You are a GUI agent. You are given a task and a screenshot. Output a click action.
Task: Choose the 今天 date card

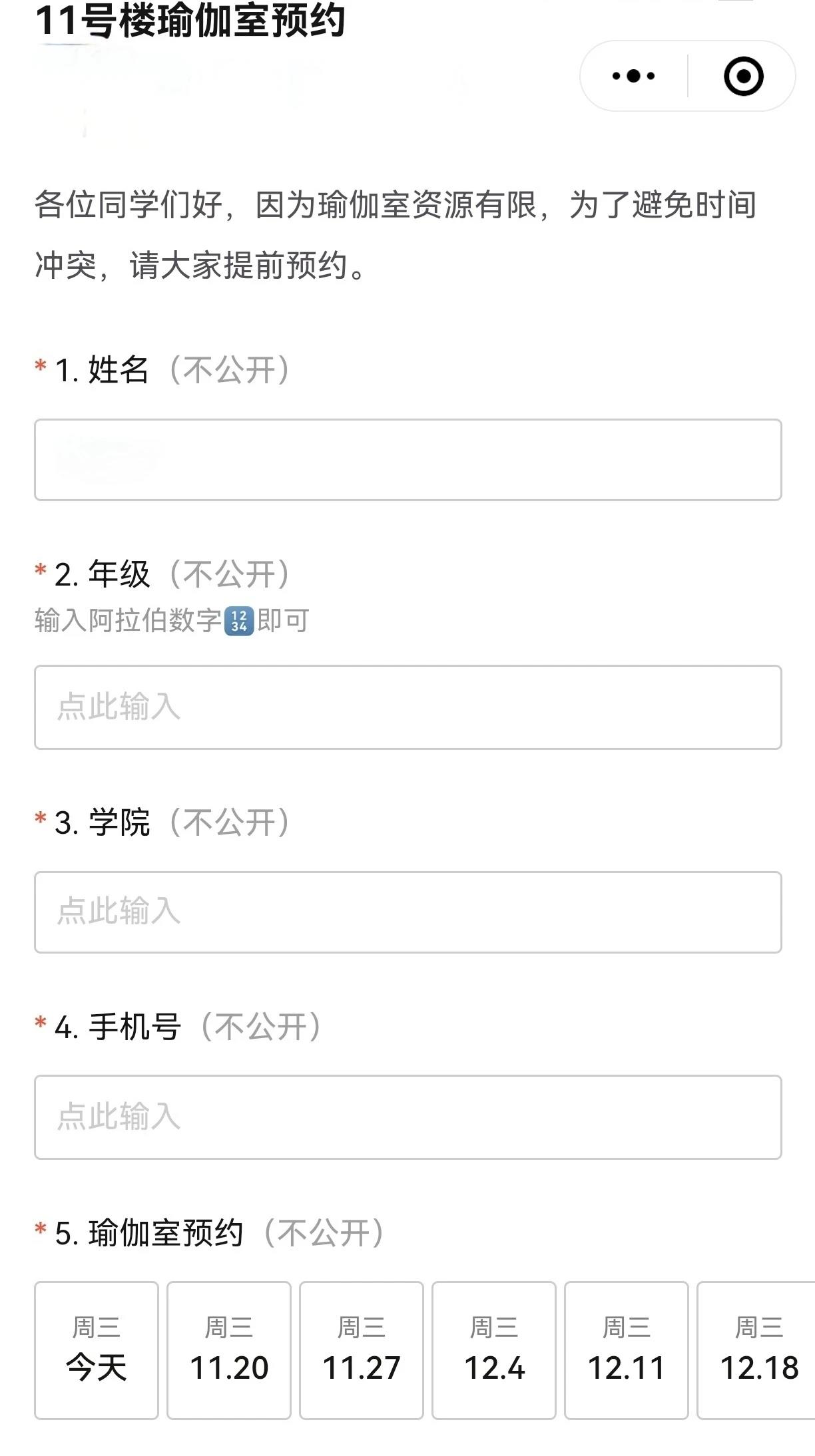(97, 1350)
